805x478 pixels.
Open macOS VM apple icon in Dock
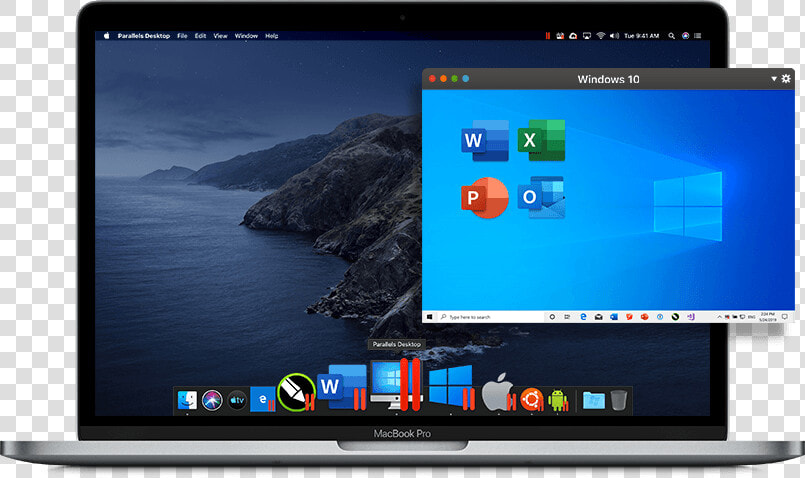[497, 392]
